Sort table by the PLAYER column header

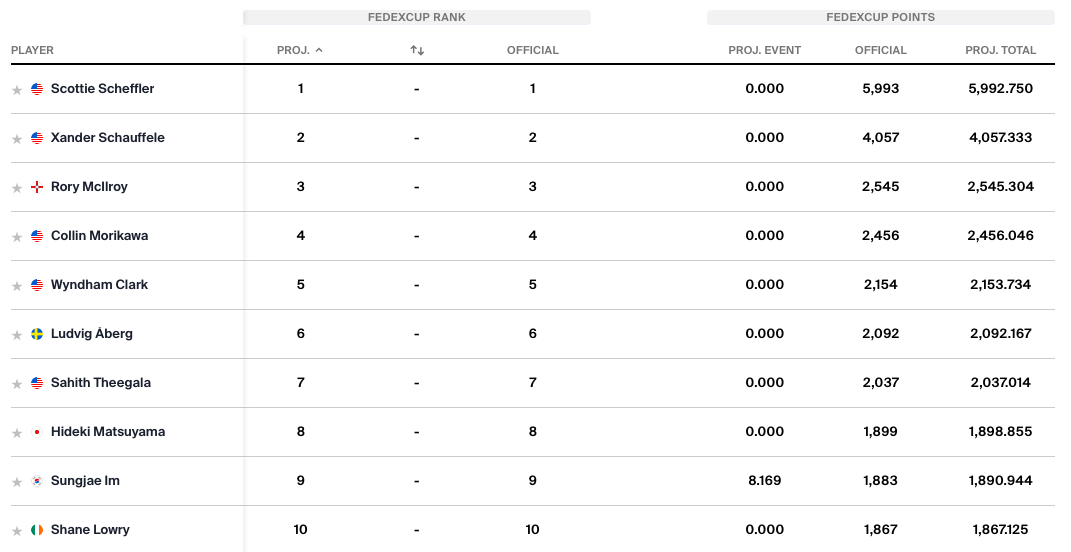point(33,50)
